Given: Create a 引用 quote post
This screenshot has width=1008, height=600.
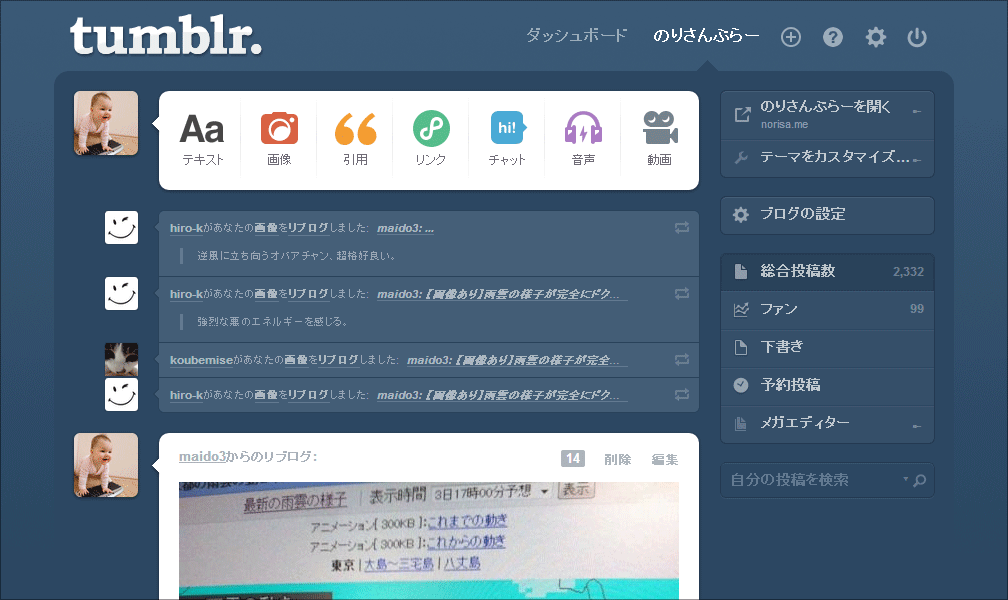Looking at the screenshot, I should point(355,140).
